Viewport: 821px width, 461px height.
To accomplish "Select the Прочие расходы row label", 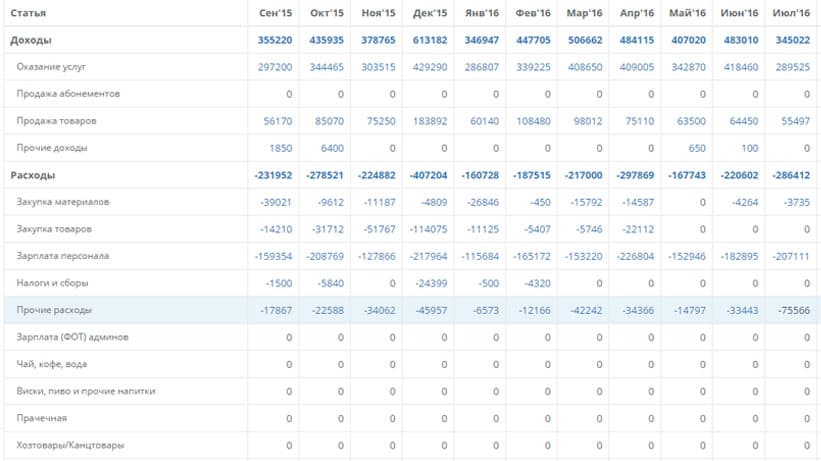I will (x=54, y=310).
